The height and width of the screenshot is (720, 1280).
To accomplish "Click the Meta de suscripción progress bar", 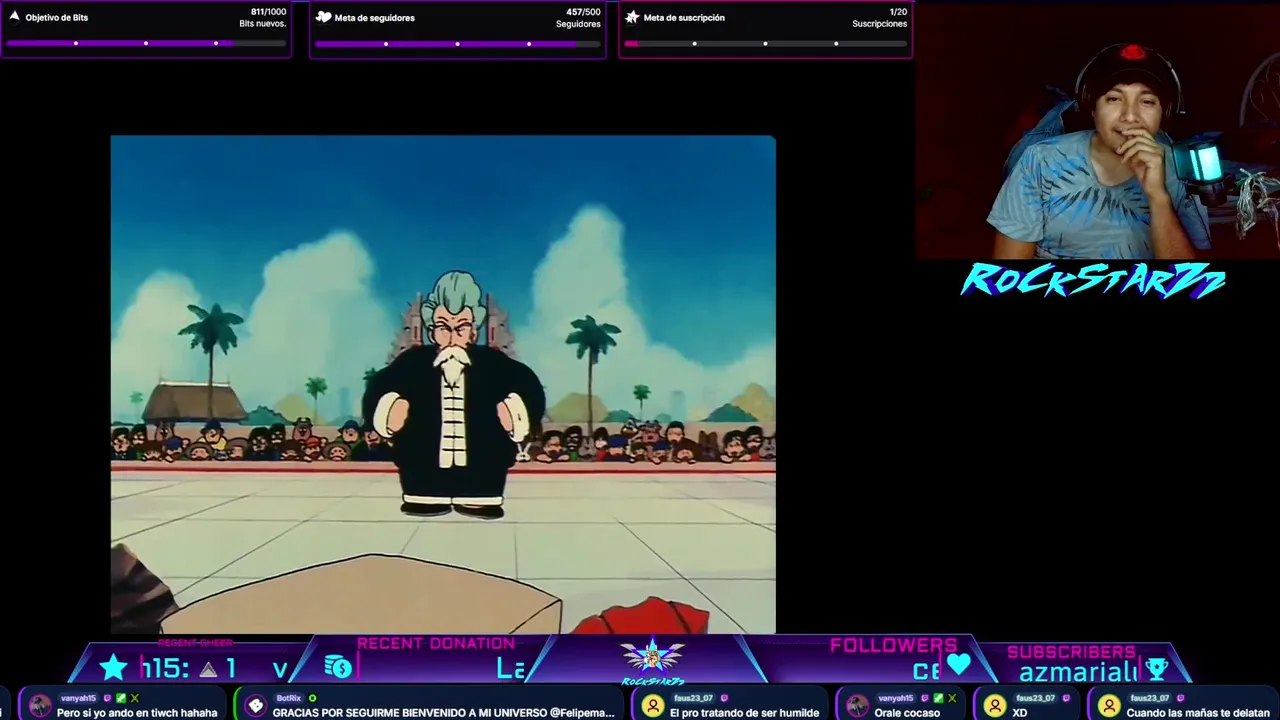I will [x=766, y=43].
